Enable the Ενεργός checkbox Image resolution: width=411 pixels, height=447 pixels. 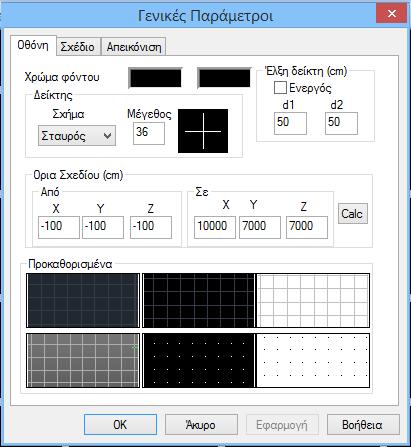coord(280,88)
